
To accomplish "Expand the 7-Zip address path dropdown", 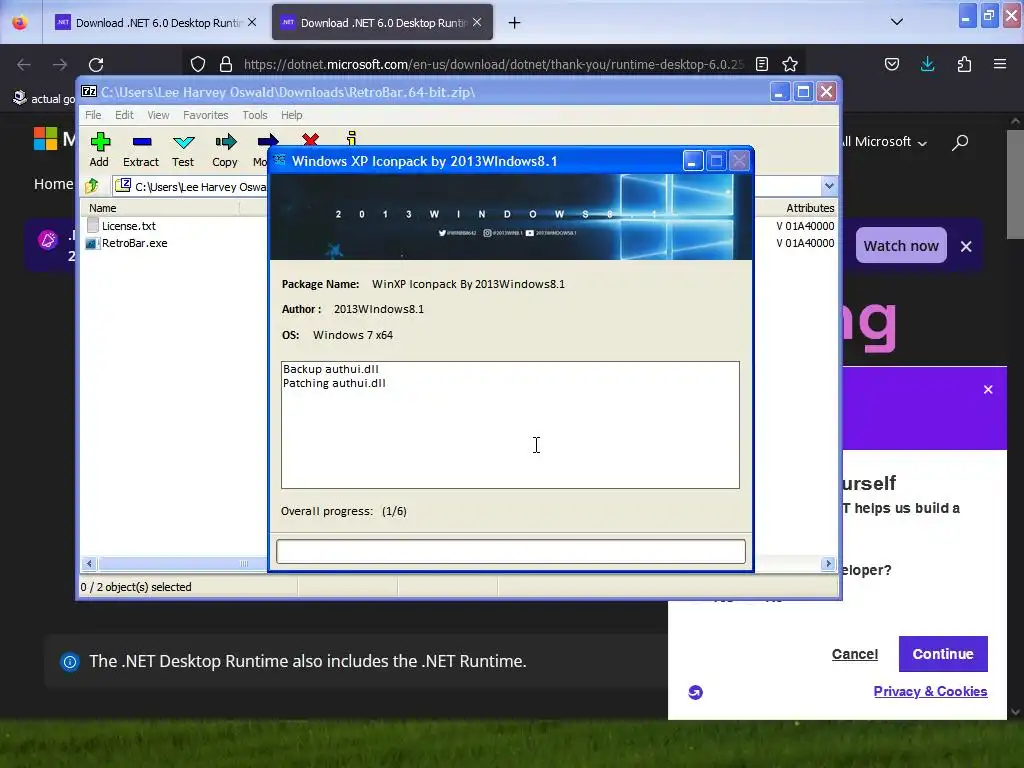I will (x=829, y=186).
